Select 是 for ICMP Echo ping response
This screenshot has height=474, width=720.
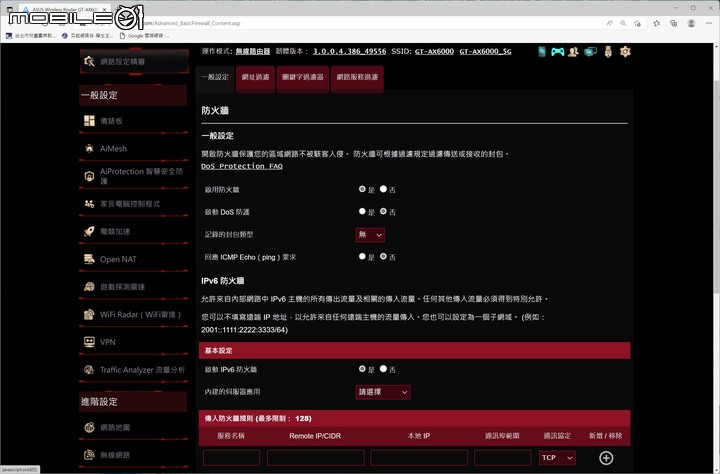(x=362, y=256)
